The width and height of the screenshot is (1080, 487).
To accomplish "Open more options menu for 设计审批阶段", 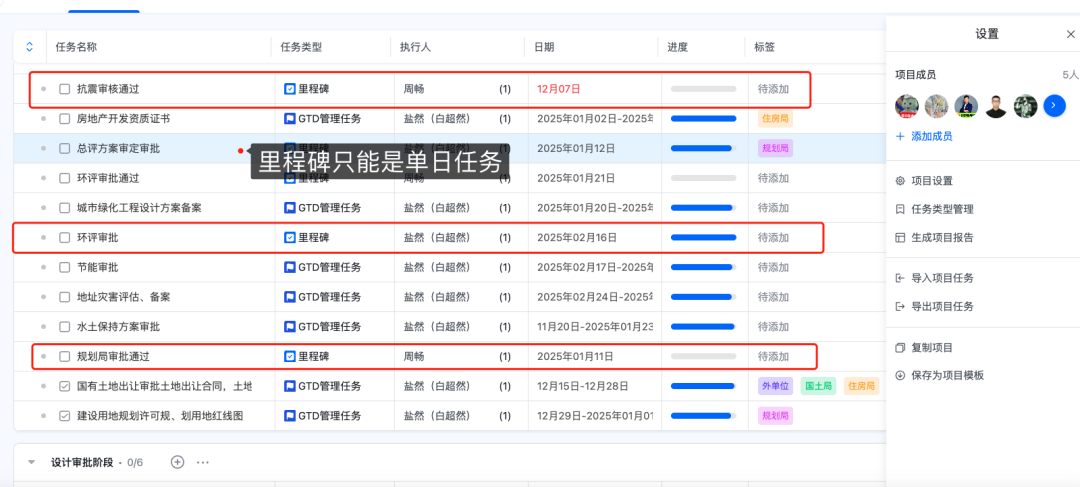I will click(x=202, y=462).
